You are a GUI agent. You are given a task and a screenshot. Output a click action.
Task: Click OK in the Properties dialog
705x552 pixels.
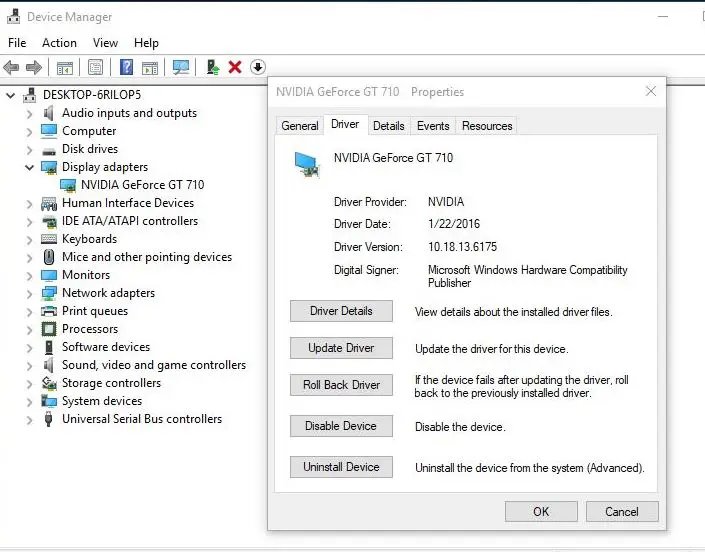[541, 511]
